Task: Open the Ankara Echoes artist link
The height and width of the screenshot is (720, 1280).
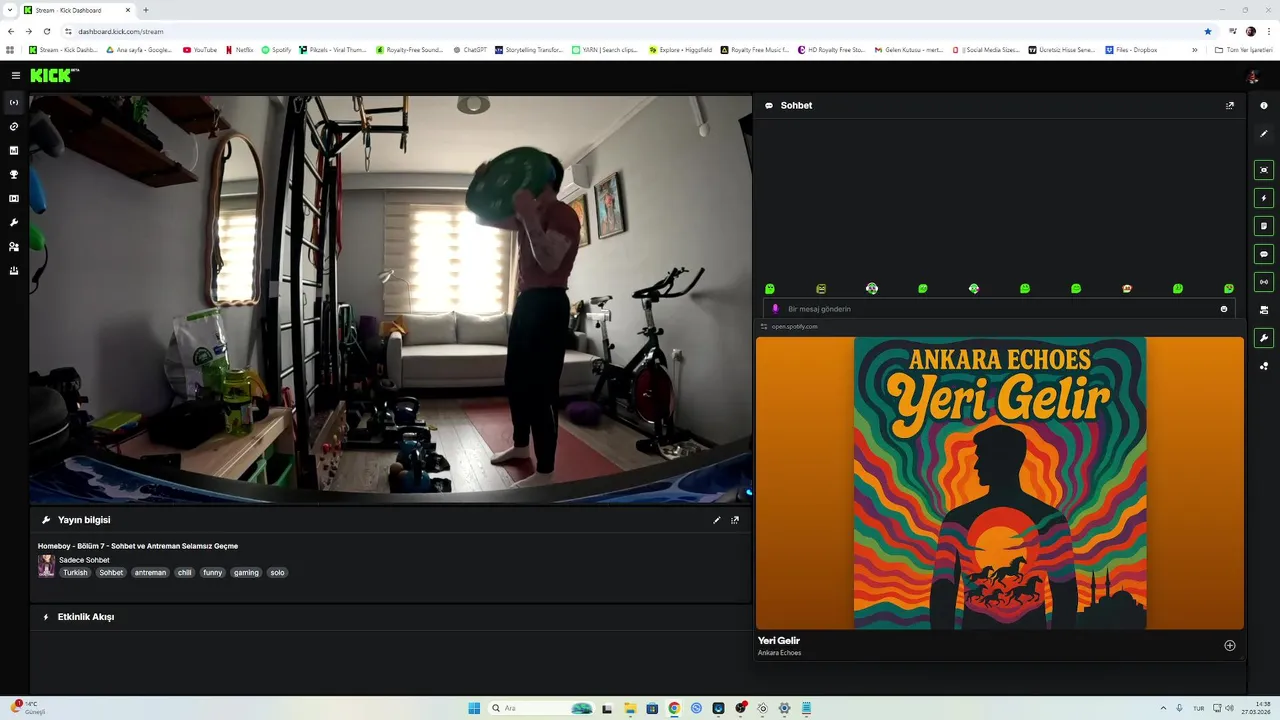Action: pyautogui.click(x=779, y=653)
